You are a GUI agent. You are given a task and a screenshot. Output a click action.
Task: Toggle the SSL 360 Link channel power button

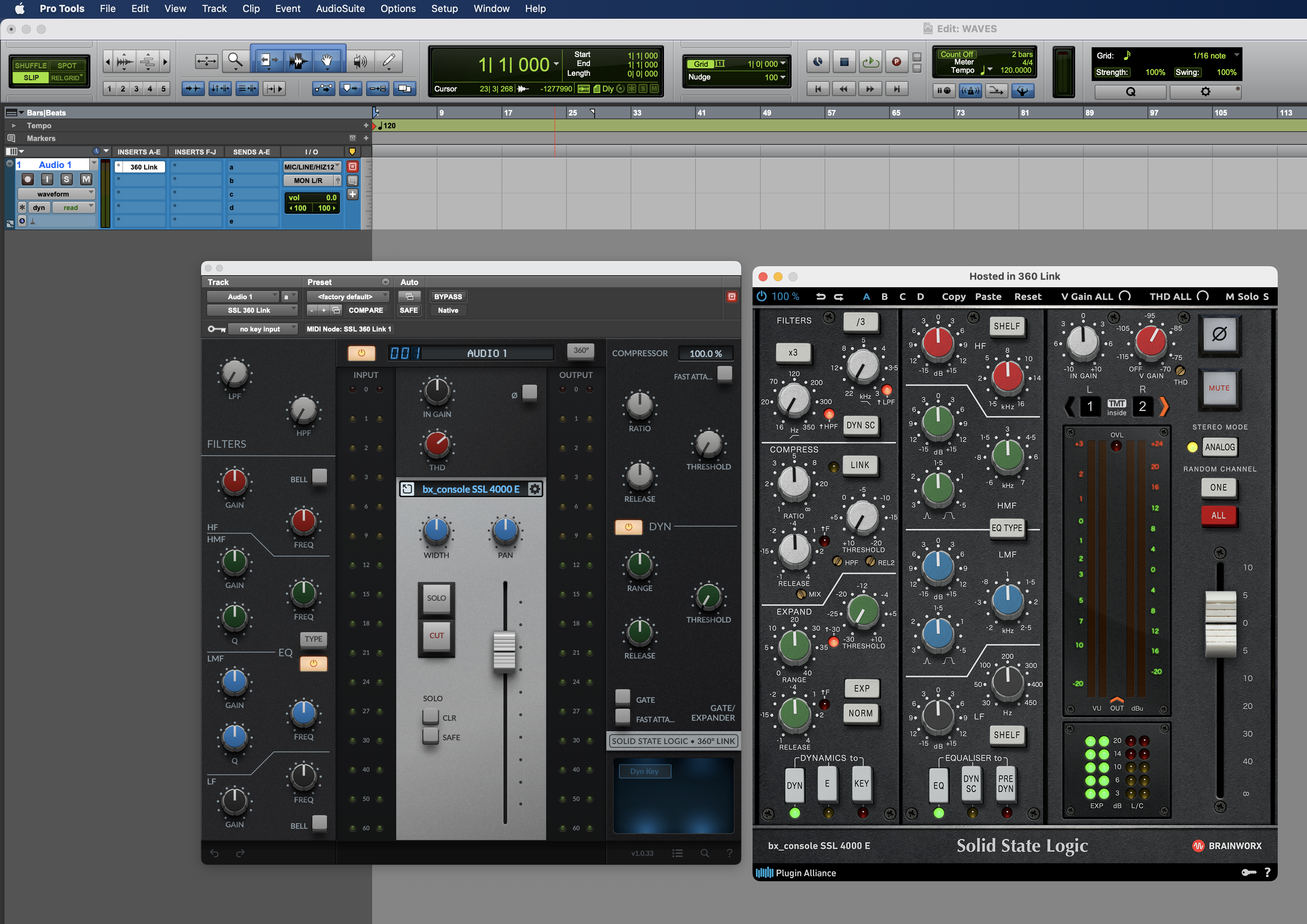pyautogui.click(x=362, y=353)
